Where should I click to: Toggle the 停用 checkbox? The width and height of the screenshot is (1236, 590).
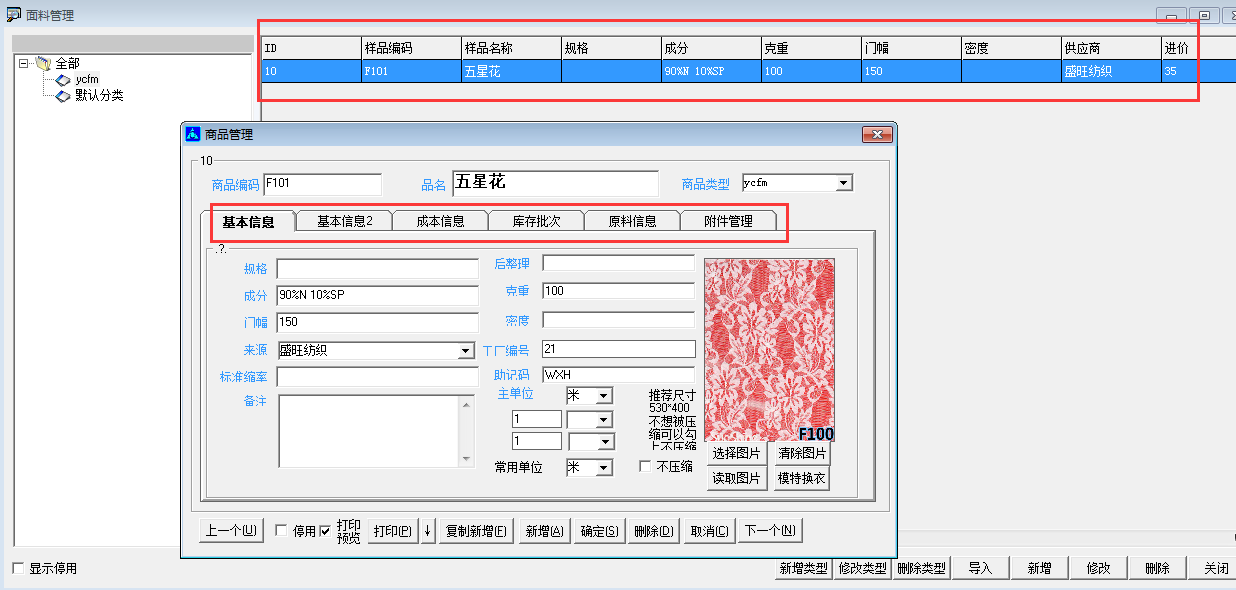coord(281,531)
